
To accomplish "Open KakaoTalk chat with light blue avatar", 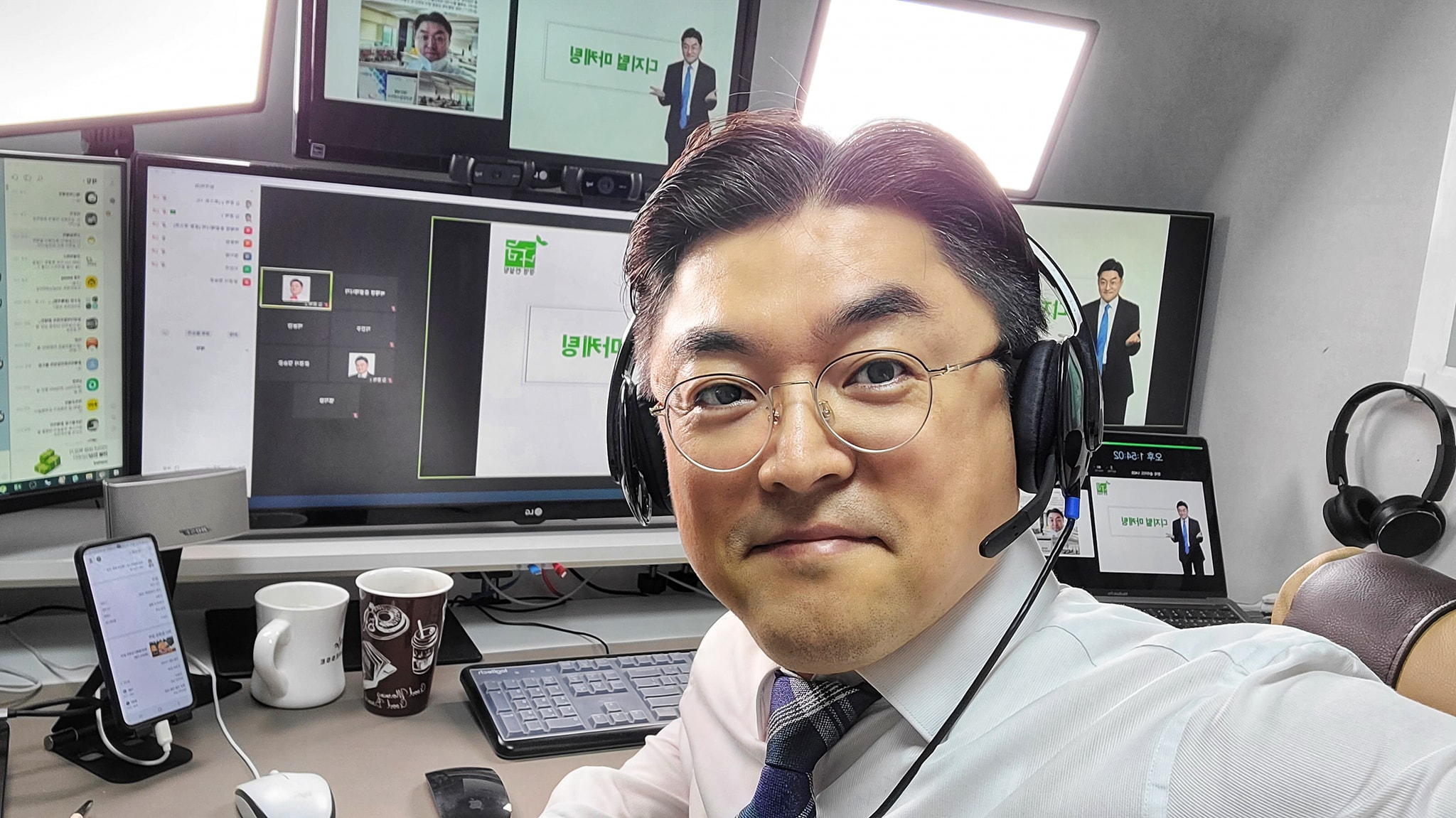I will pos(92,363).
